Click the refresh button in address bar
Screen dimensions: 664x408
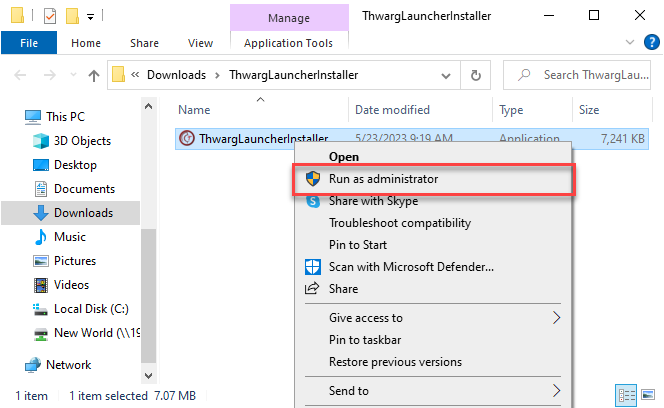(476, 75)
